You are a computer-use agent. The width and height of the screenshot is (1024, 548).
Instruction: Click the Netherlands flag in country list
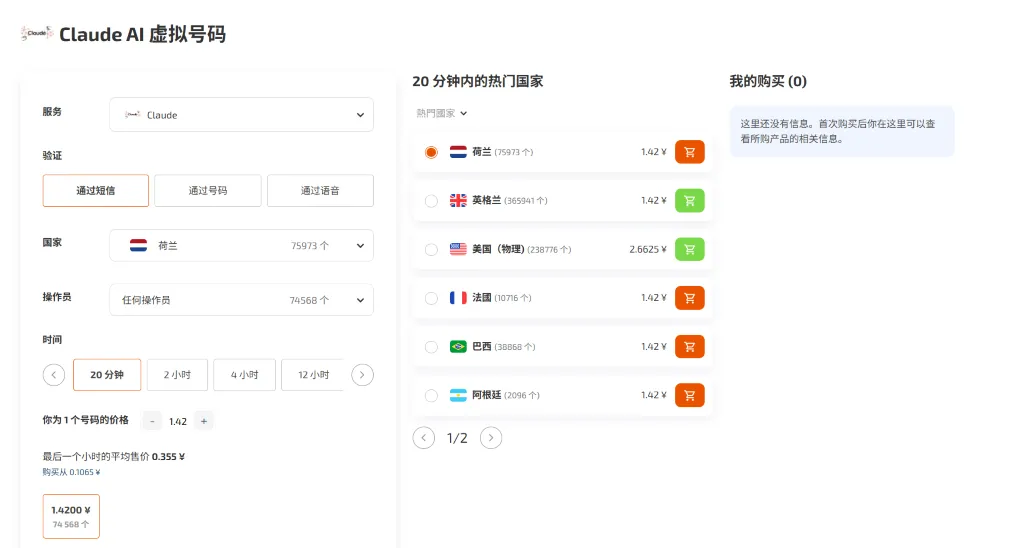pos(458,152)
